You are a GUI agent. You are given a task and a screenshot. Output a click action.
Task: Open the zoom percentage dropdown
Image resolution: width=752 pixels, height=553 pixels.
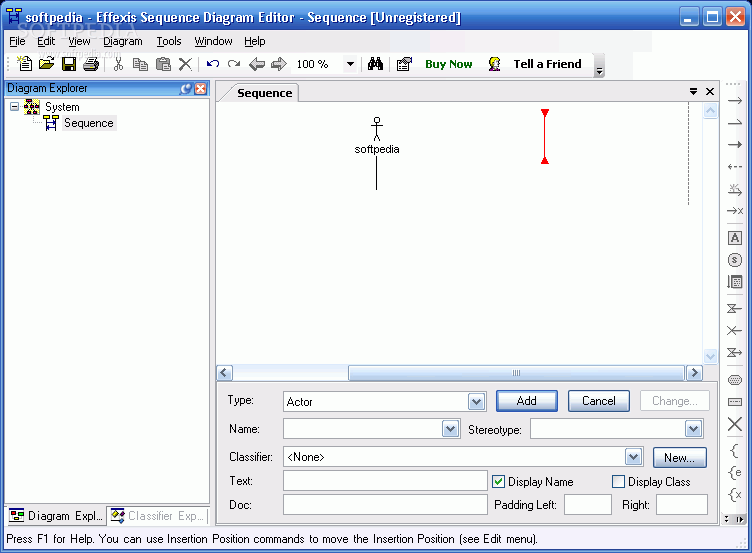[351, 64]
